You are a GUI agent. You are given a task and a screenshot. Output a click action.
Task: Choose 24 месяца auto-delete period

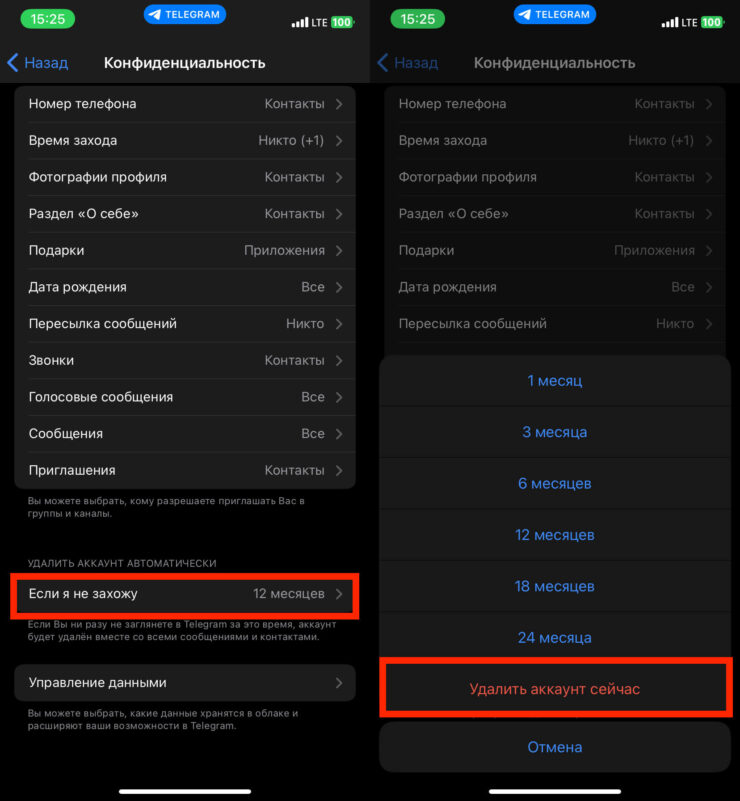pos(555,638)
